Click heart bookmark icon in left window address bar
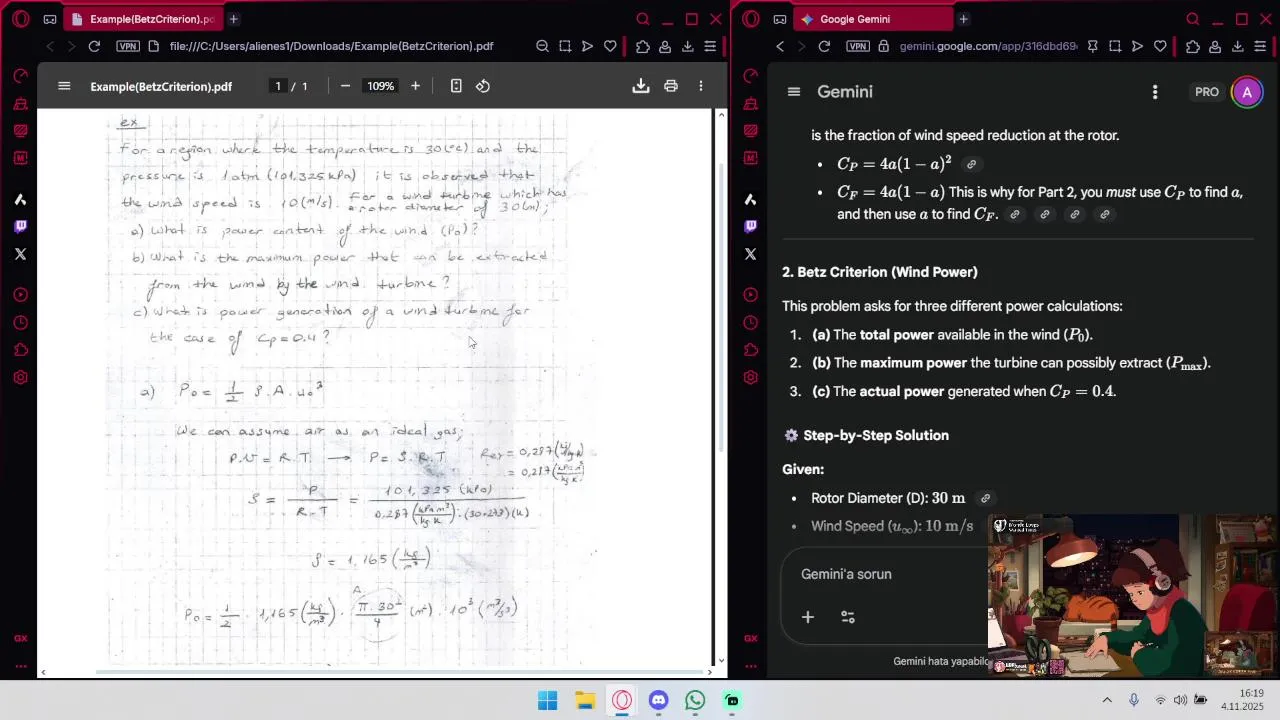1280x720 pixels. pos(610,46)
